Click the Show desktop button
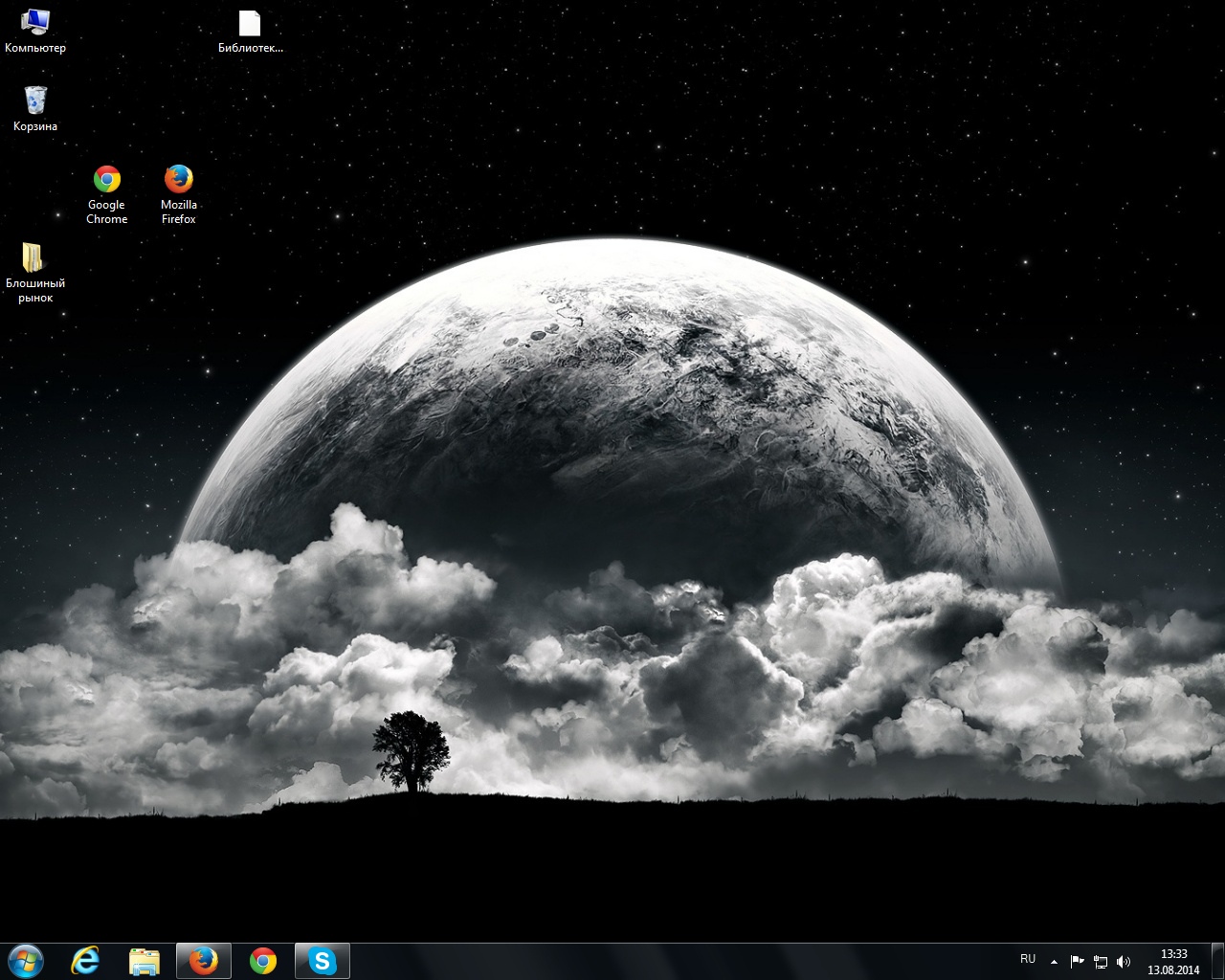 1217,962
